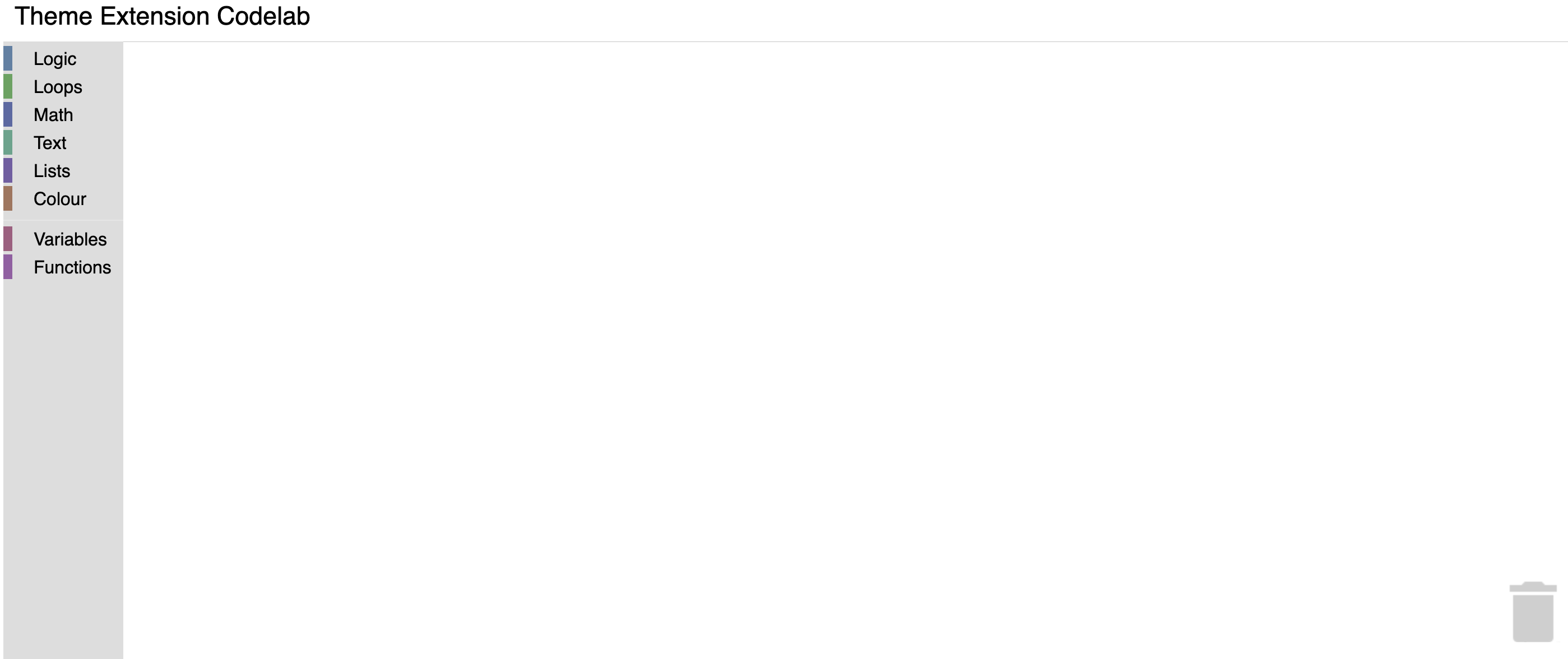Click the purple Lists colour bar
Screen dimensions: 1568x659
8,170
